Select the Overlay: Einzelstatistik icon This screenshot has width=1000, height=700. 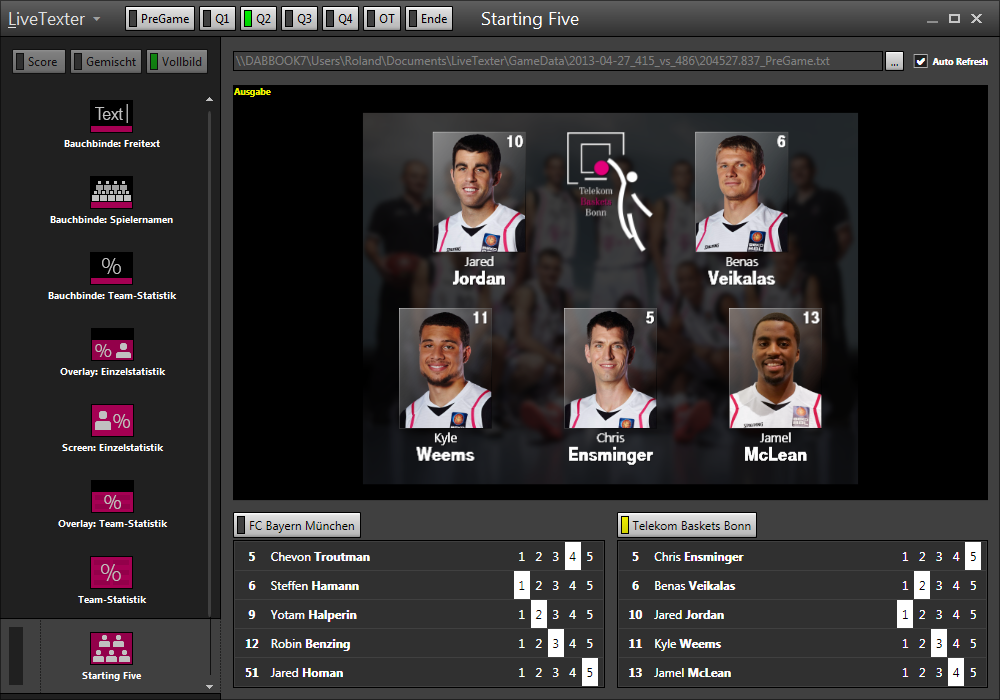[112, 344]
